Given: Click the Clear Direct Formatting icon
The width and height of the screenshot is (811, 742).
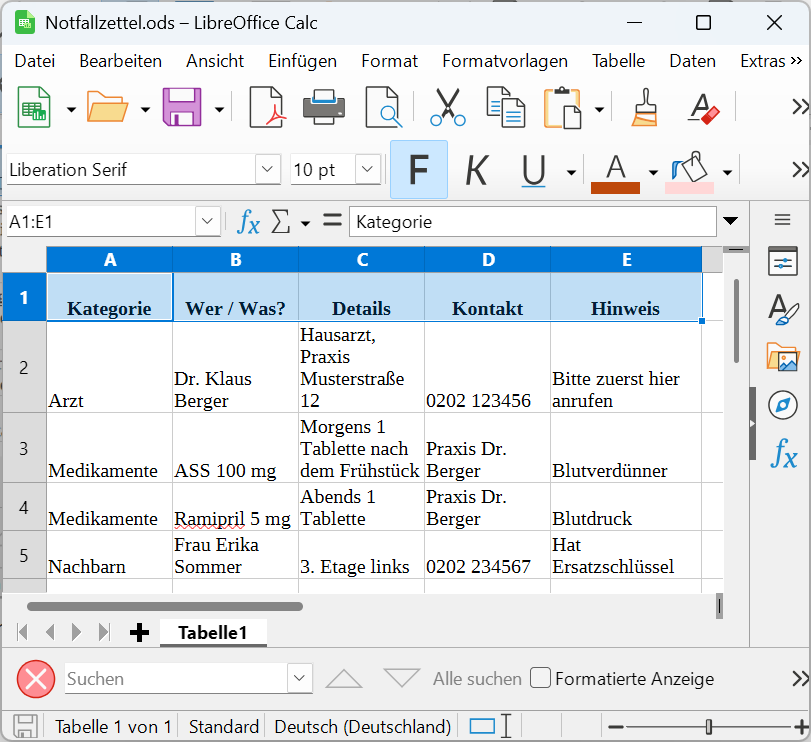Looking at the screenshot, I should click(703, 107).
